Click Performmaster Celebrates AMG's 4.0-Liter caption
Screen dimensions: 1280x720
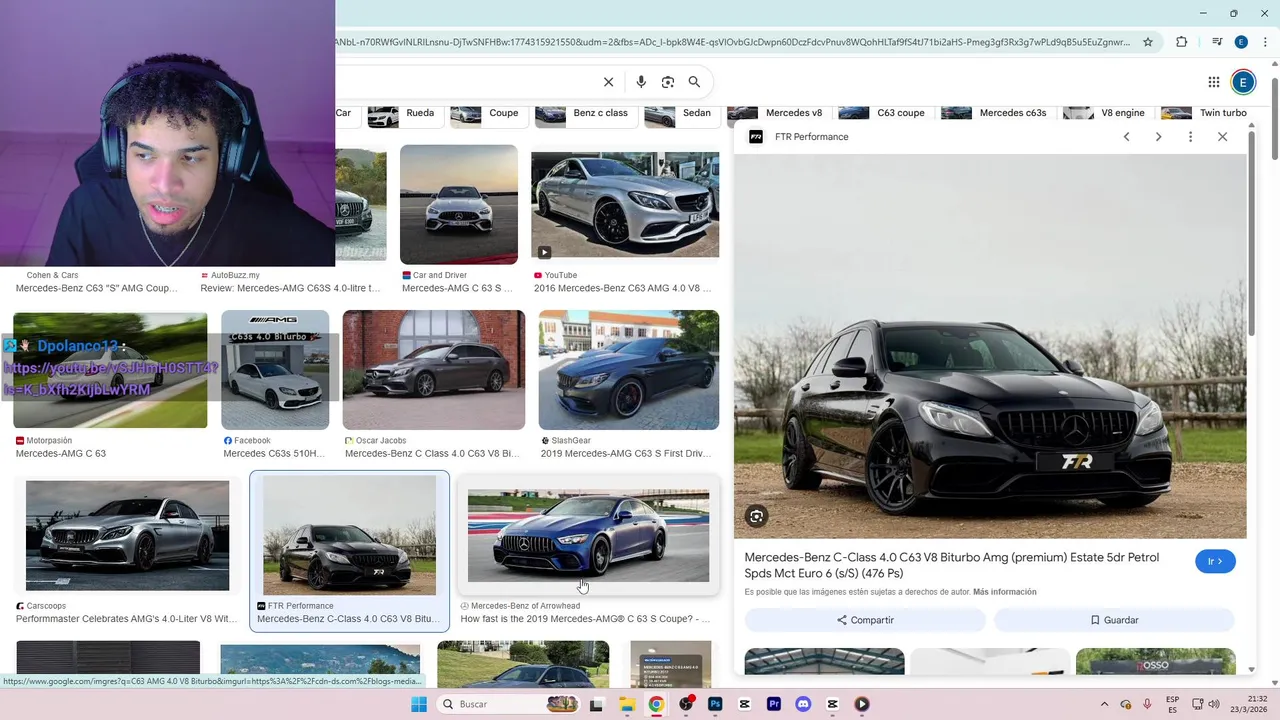tap(126, 619)
